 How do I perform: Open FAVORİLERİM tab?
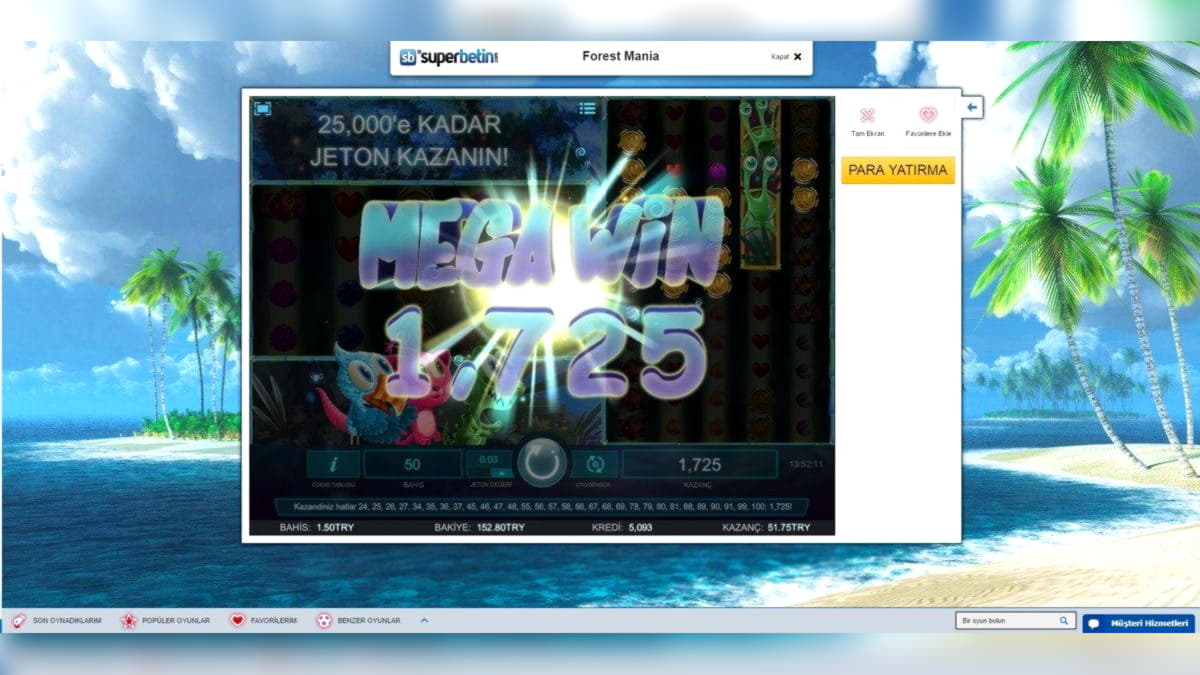click(x=263, y=621)
